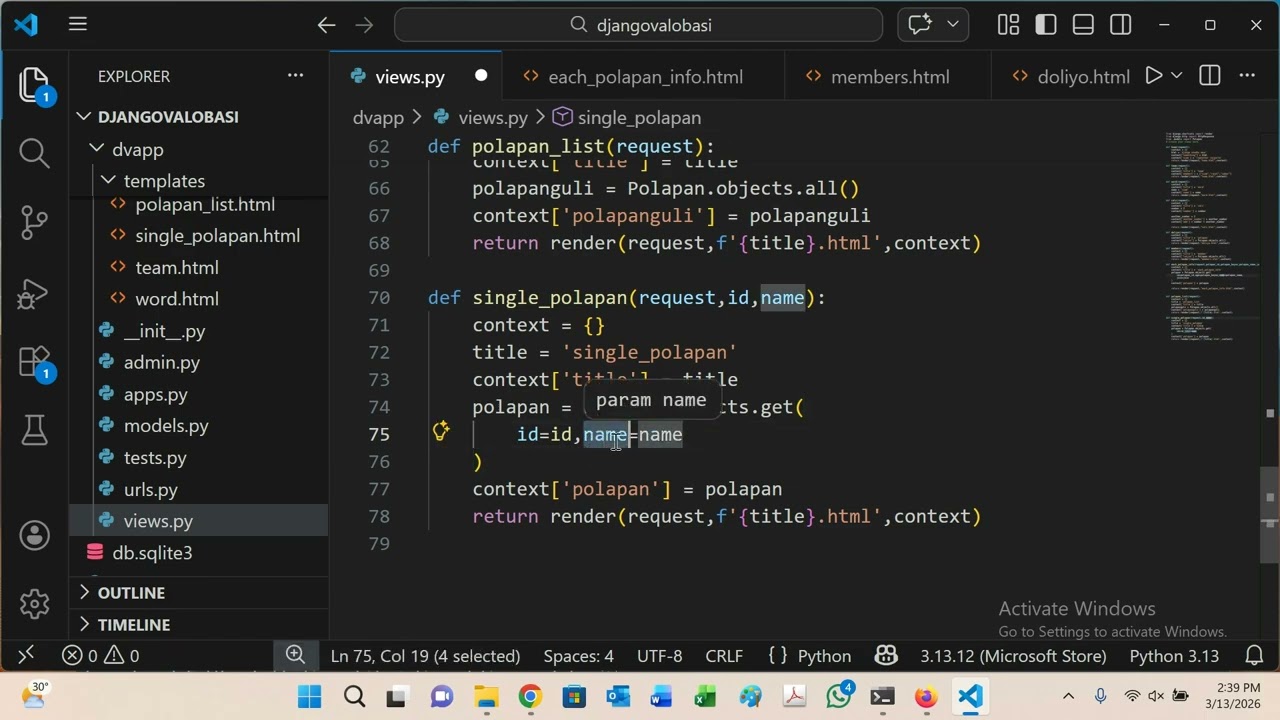Open the Manage gear menu

[x=34, y=604]
